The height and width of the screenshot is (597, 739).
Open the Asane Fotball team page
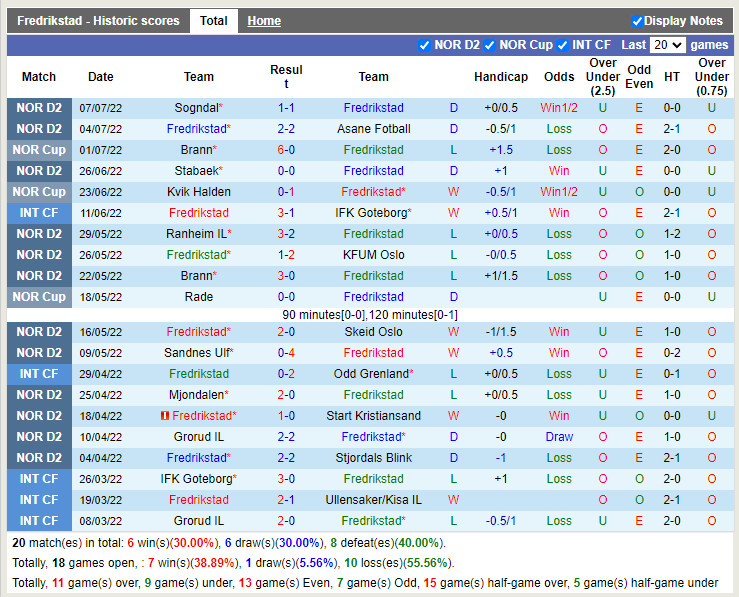(373, 129)
